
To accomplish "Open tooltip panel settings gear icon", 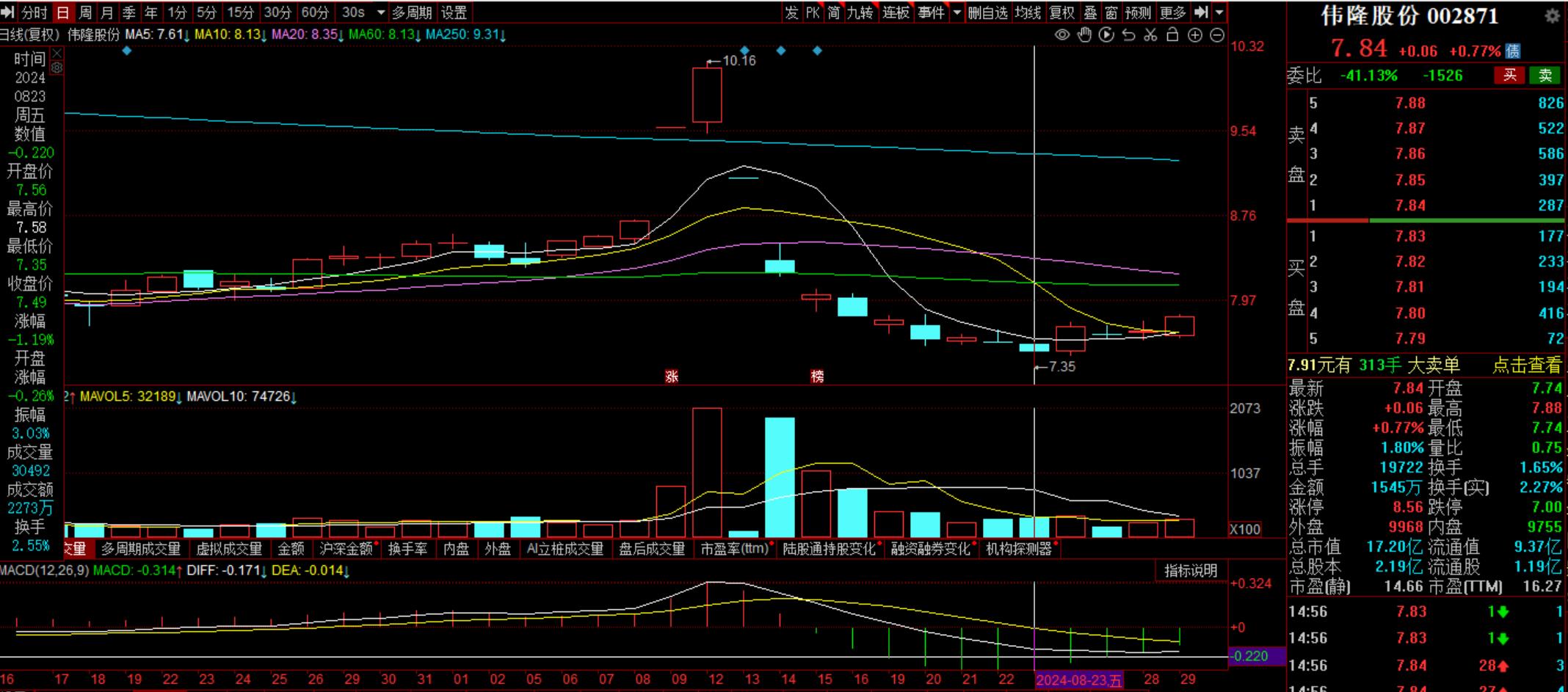I will click(57, 68).
